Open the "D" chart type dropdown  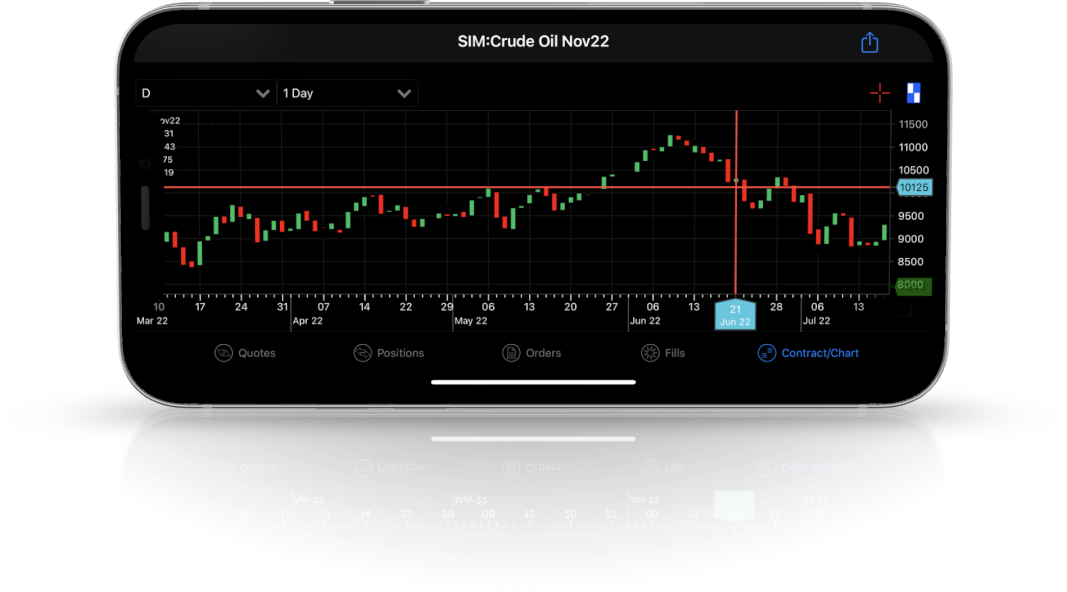[206, 93]
